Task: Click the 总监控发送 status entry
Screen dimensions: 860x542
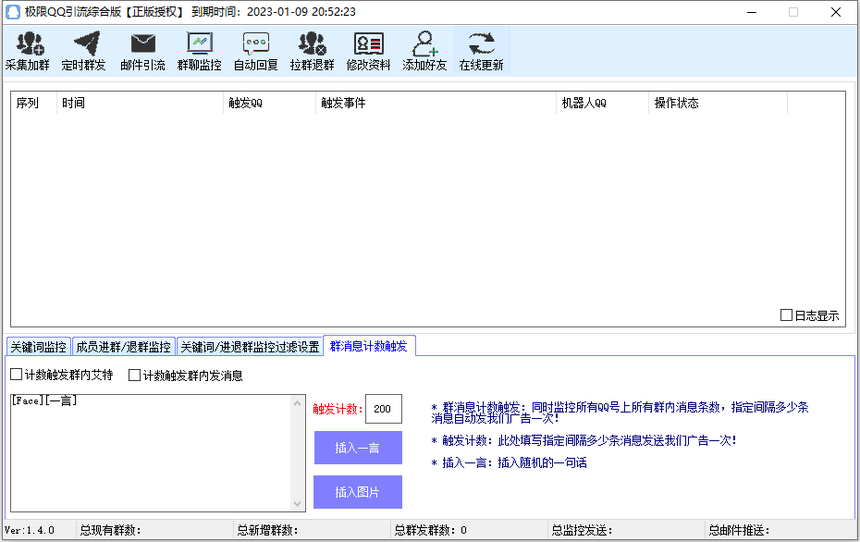Action: (x=582, y=530)
